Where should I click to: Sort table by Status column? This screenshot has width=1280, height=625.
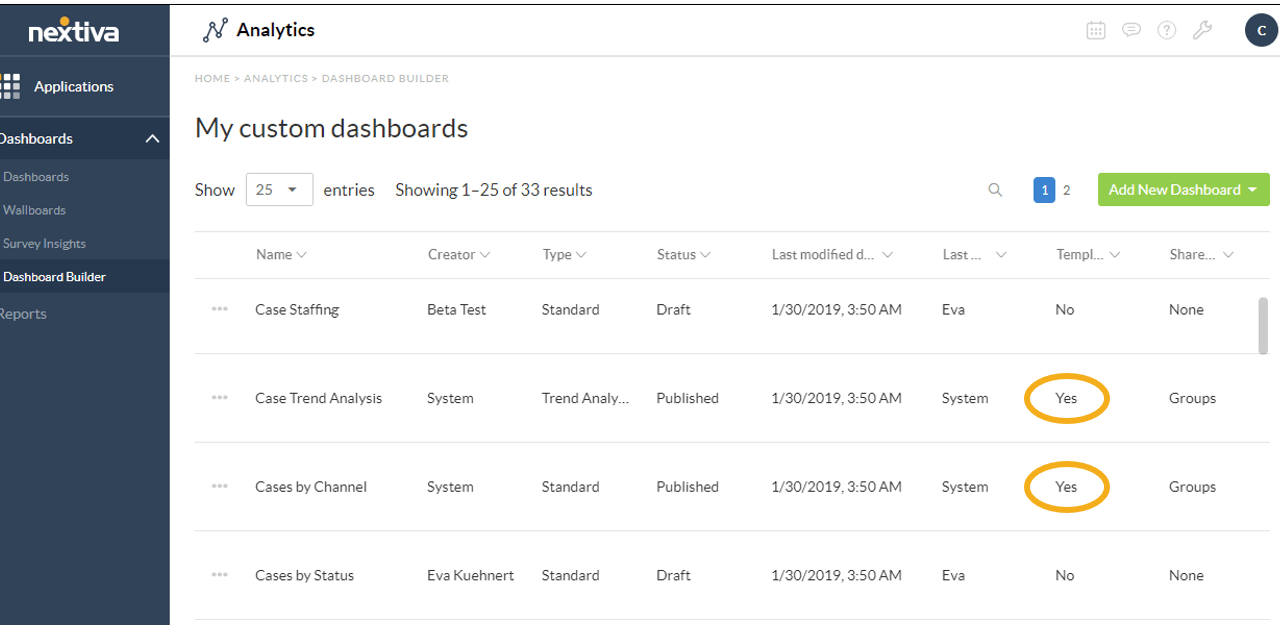(x=683, y=255)
